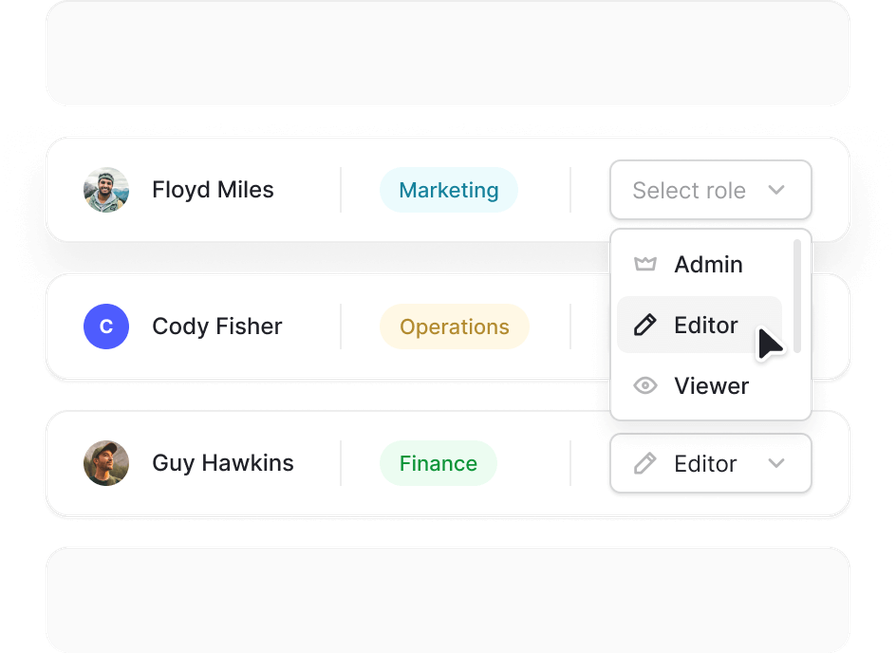Expand the chevron in Select role box

coord(776,190)
